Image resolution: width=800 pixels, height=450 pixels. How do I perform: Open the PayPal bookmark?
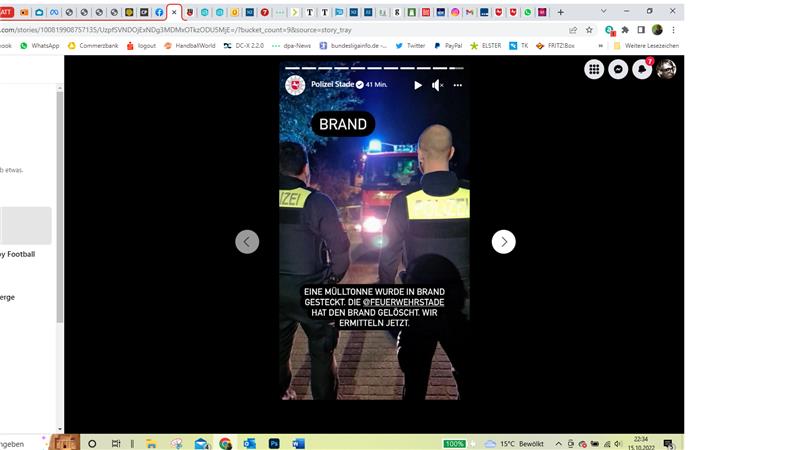click(x=448, y=46)
